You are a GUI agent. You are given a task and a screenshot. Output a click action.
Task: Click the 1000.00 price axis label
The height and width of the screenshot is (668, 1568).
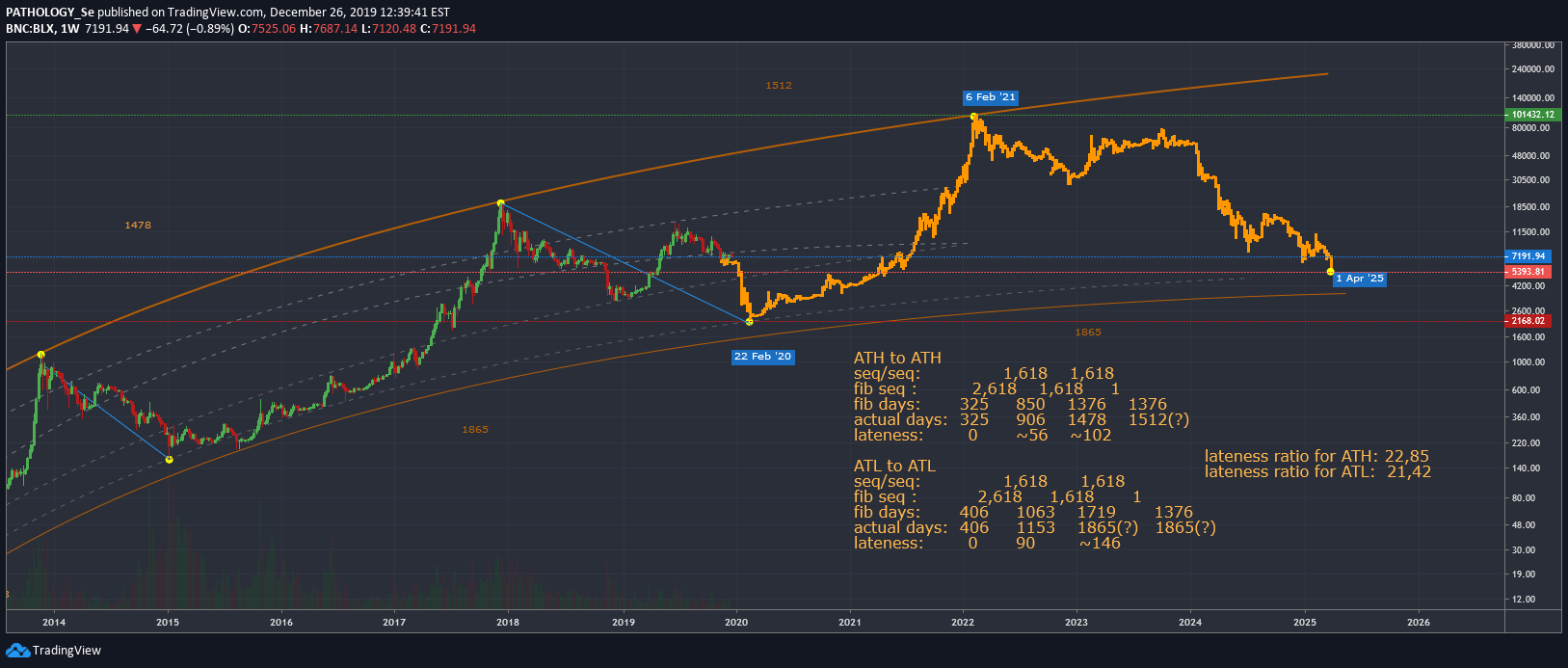1529,362
